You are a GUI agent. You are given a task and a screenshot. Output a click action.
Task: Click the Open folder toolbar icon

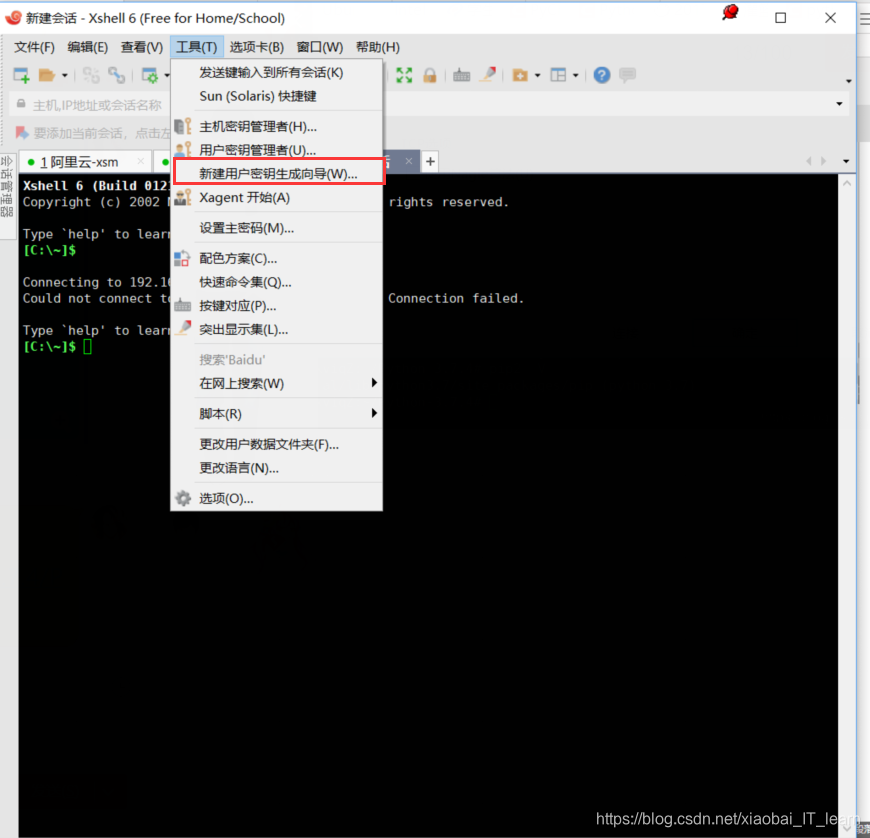pyautogui.click(x=47, y=75)
